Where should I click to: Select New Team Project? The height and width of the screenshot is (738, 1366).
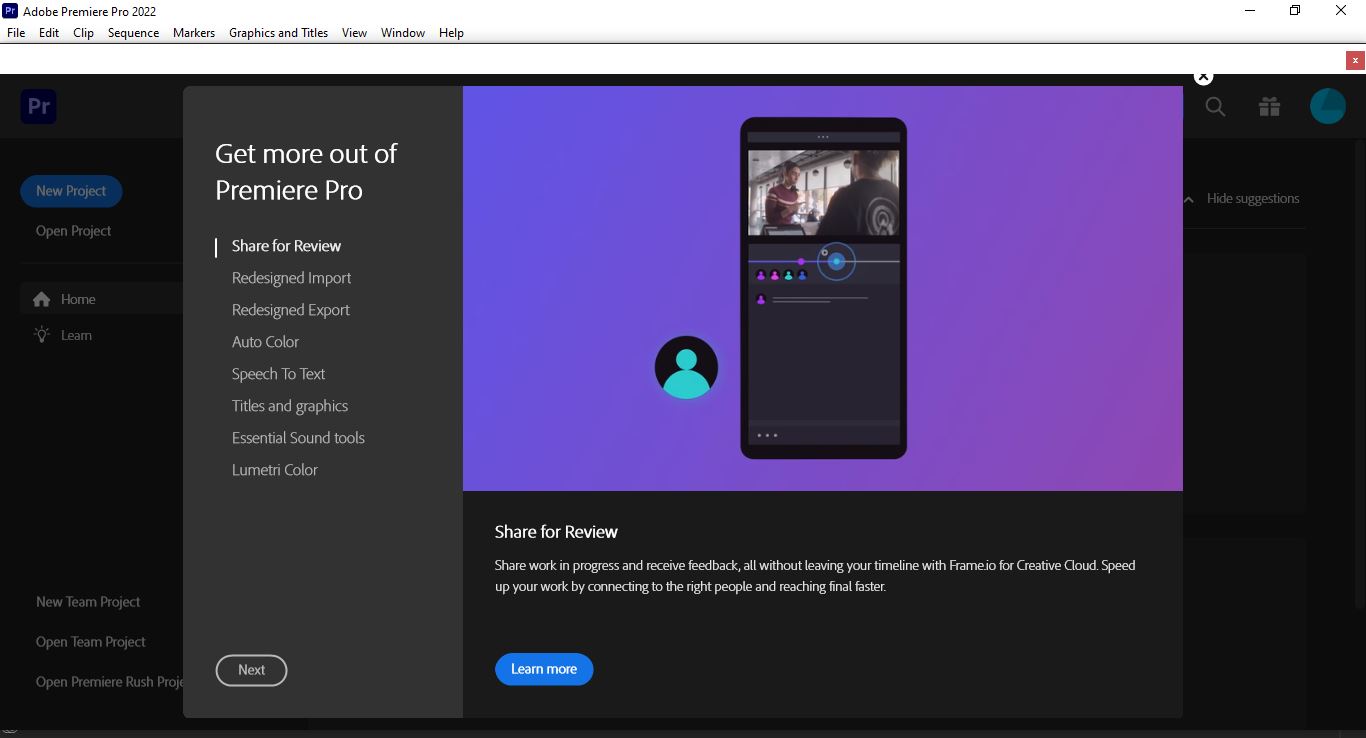(x=88, y=602)
